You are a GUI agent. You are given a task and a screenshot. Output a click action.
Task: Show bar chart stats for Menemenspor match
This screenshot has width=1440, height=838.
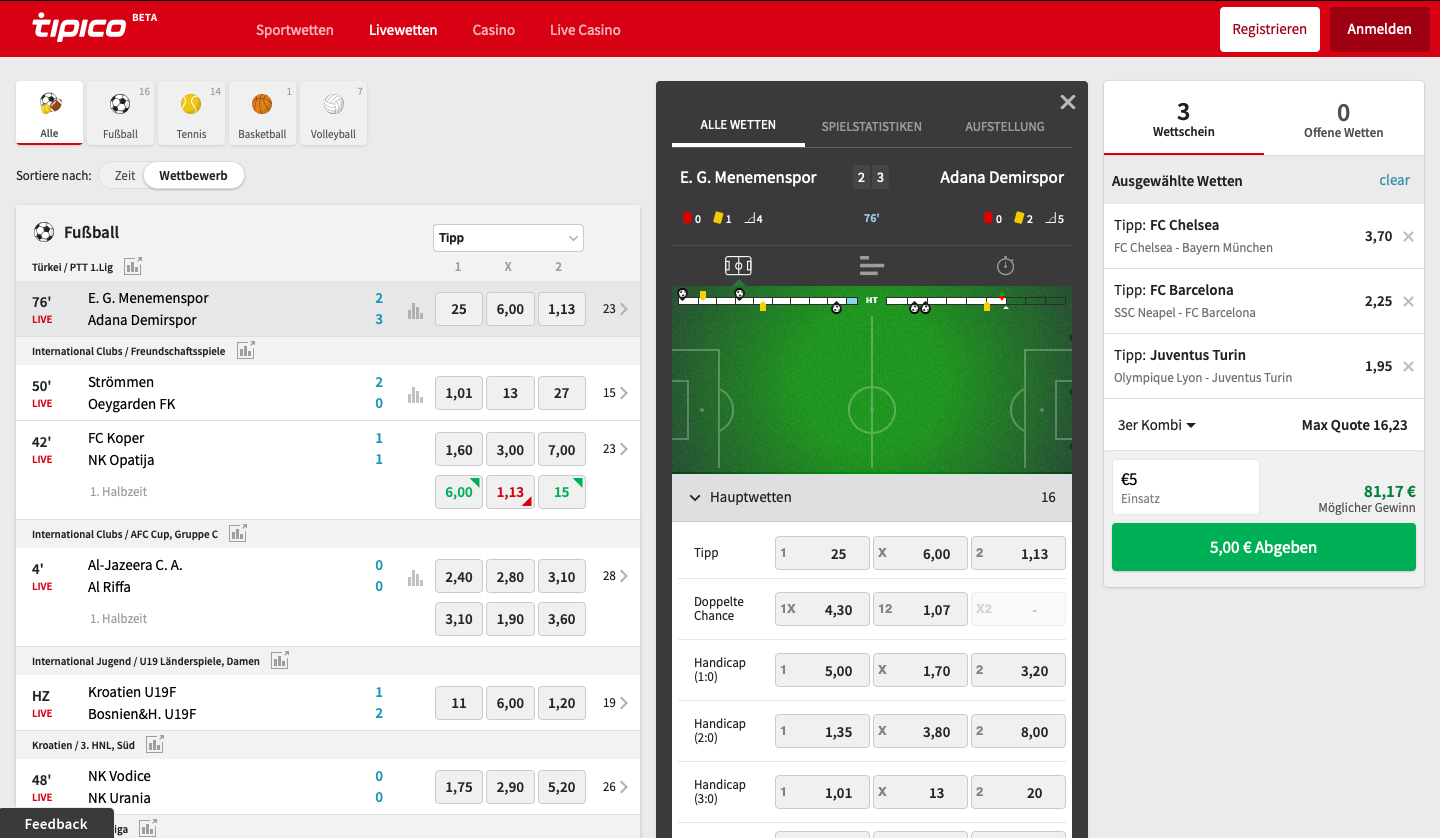coord(415,310)
